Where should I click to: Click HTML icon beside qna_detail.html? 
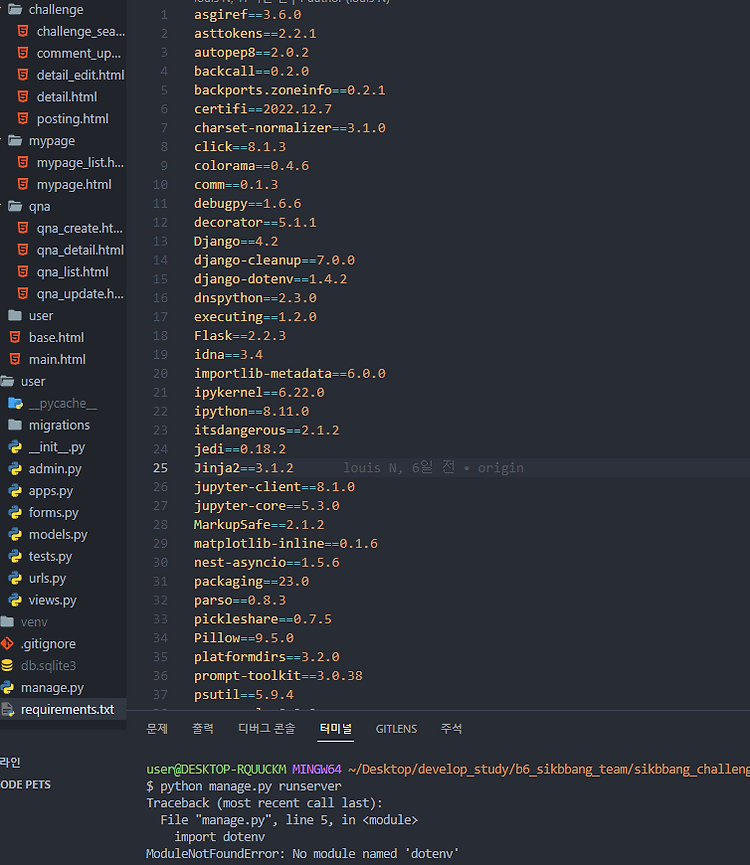[x=23, y=249]
